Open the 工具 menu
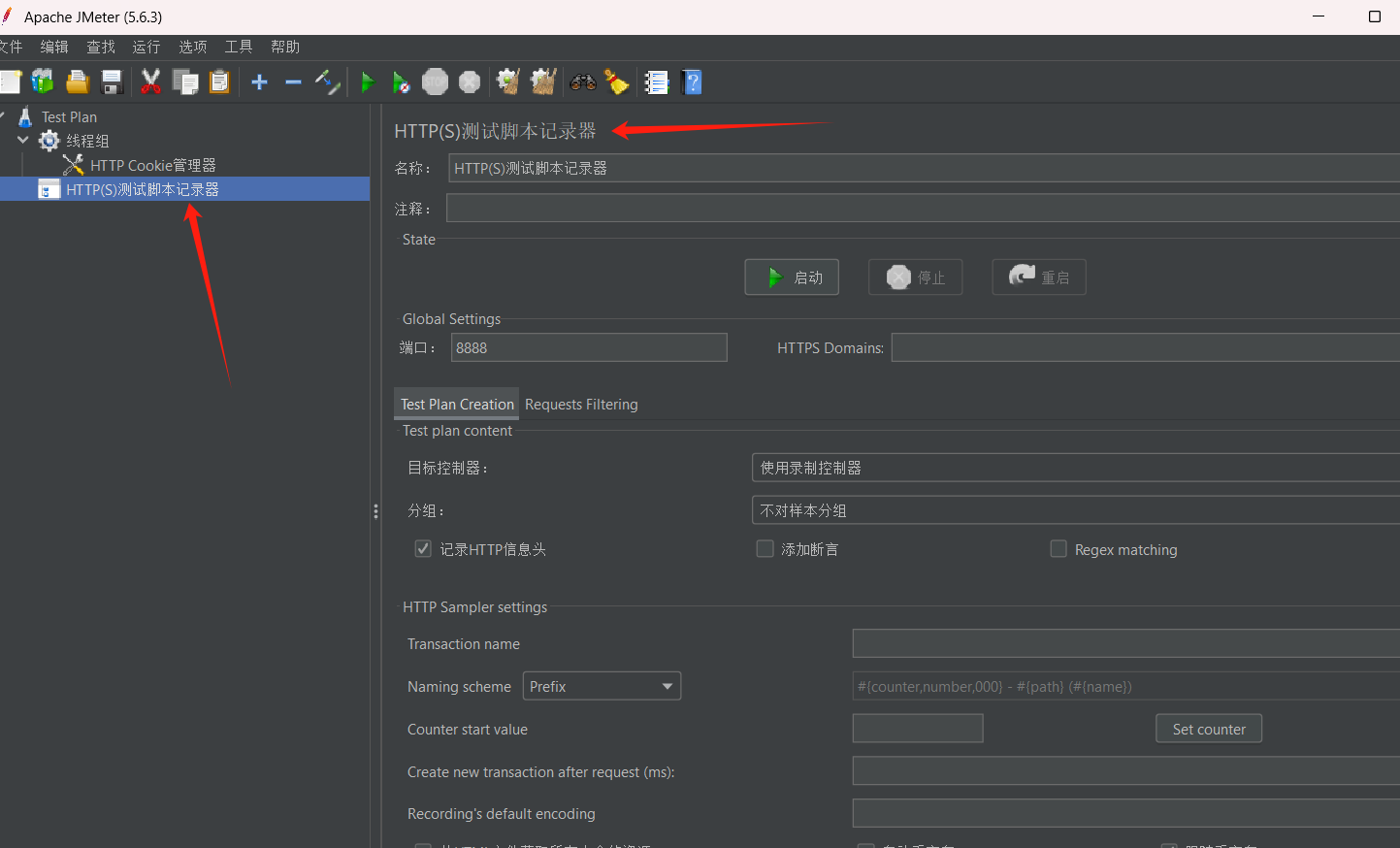This screenshot has width=1400, height=848. pos(239,47)
